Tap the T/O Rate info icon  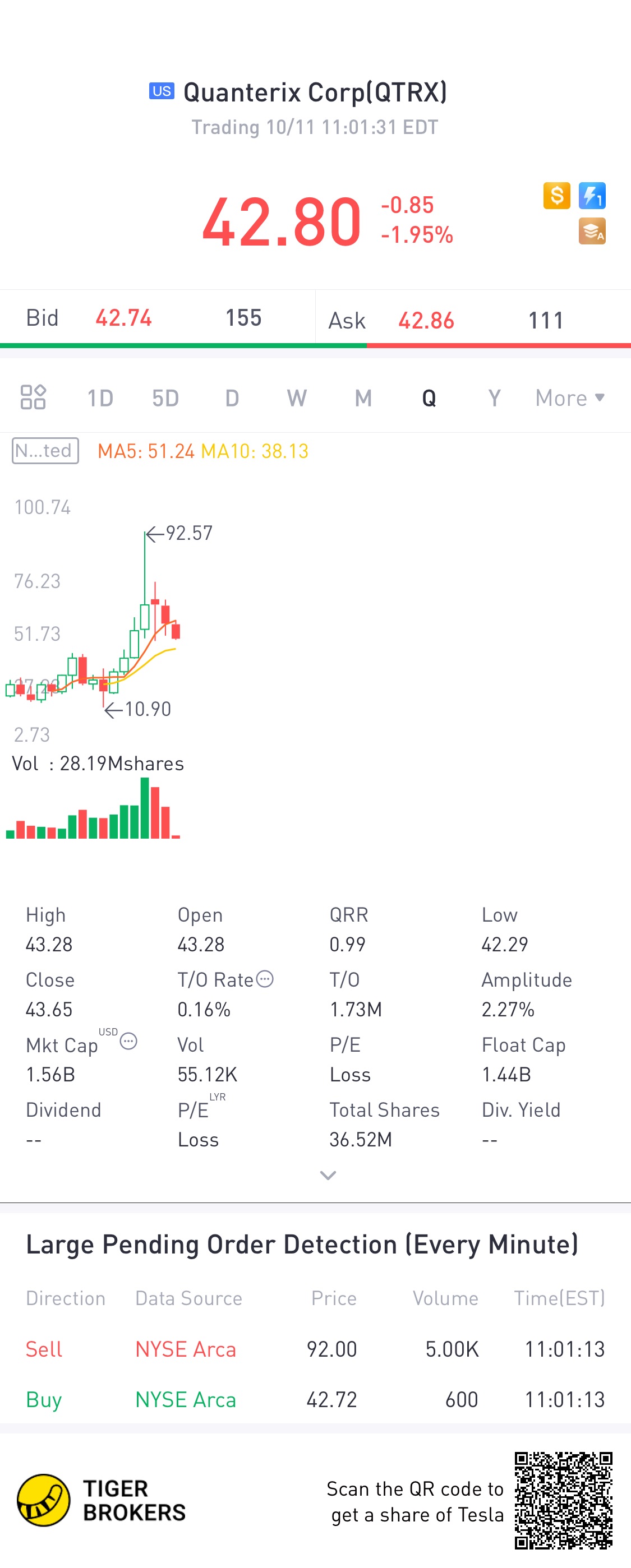pos(265,979)
